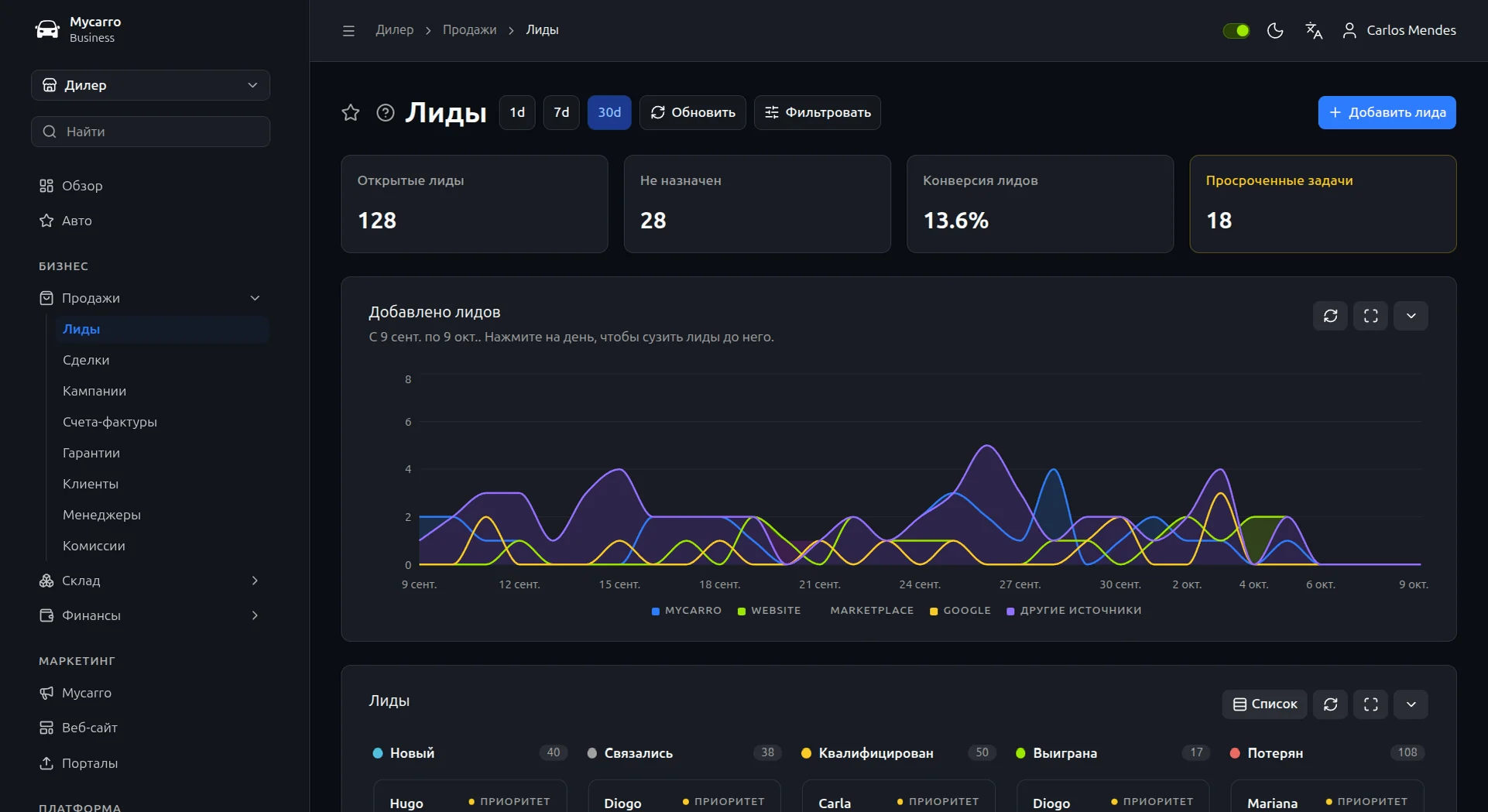The width and height of the screenshot is (1488, 812).
Task: Toggle GOOGLE series in chart legend
Action: [x=960, y=611]
